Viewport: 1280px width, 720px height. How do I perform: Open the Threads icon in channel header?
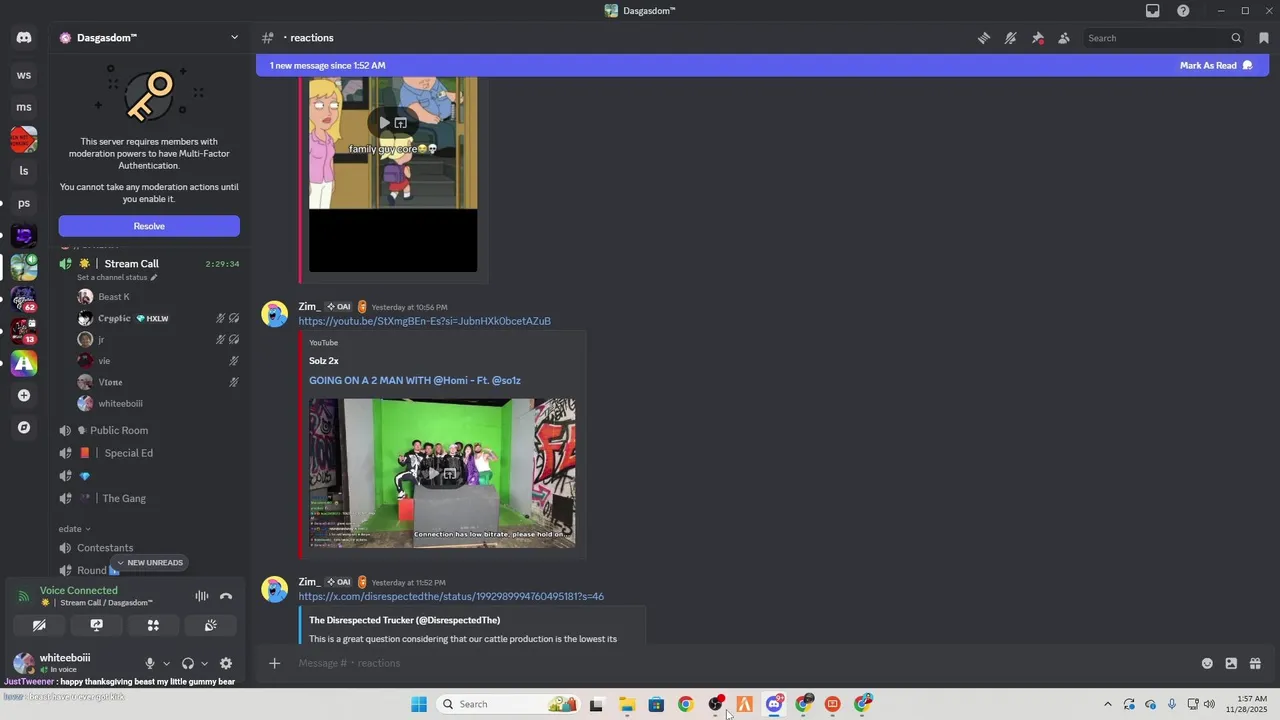tap(984, 38)
